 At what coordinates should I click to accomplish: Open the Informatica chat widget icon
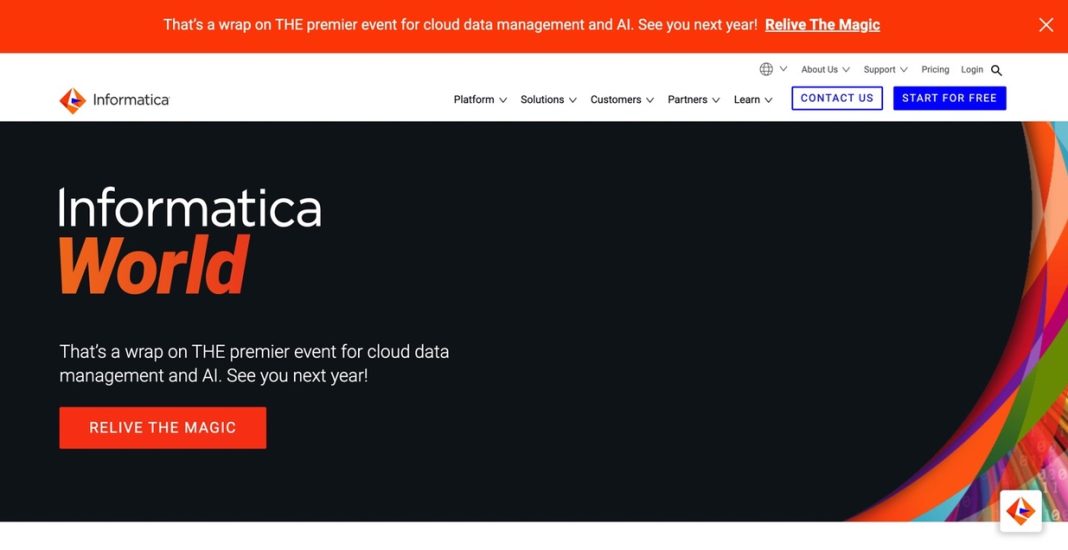[1020, 510]
